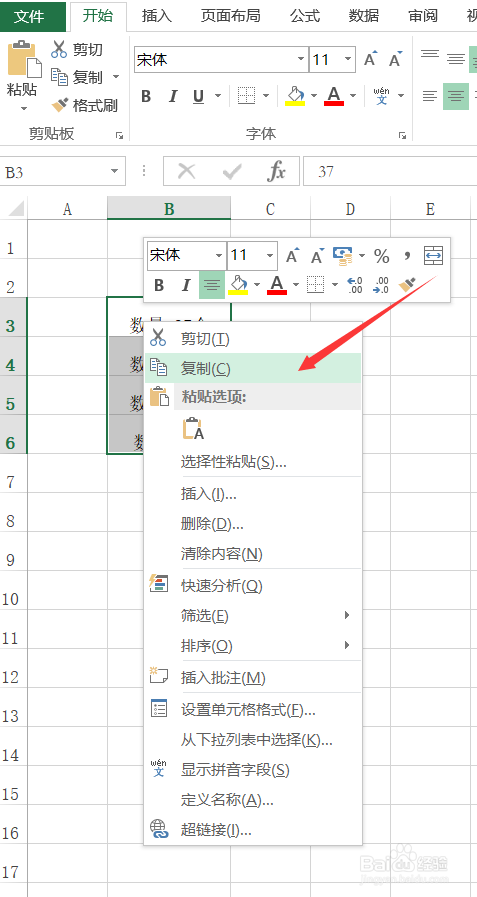Screen dimensions: 477x897
Task: Decrease decimal places in mini toolbar
Action: (381, 284)
